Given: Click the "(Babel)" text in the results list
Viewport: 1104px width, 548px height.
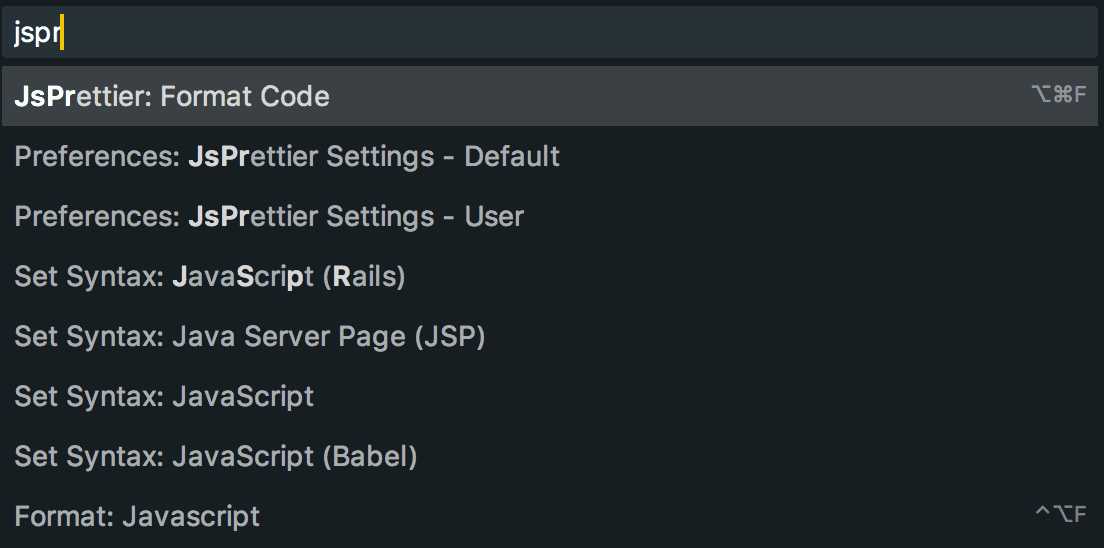Looking at the screenshot, I should [x=369, y=456].
